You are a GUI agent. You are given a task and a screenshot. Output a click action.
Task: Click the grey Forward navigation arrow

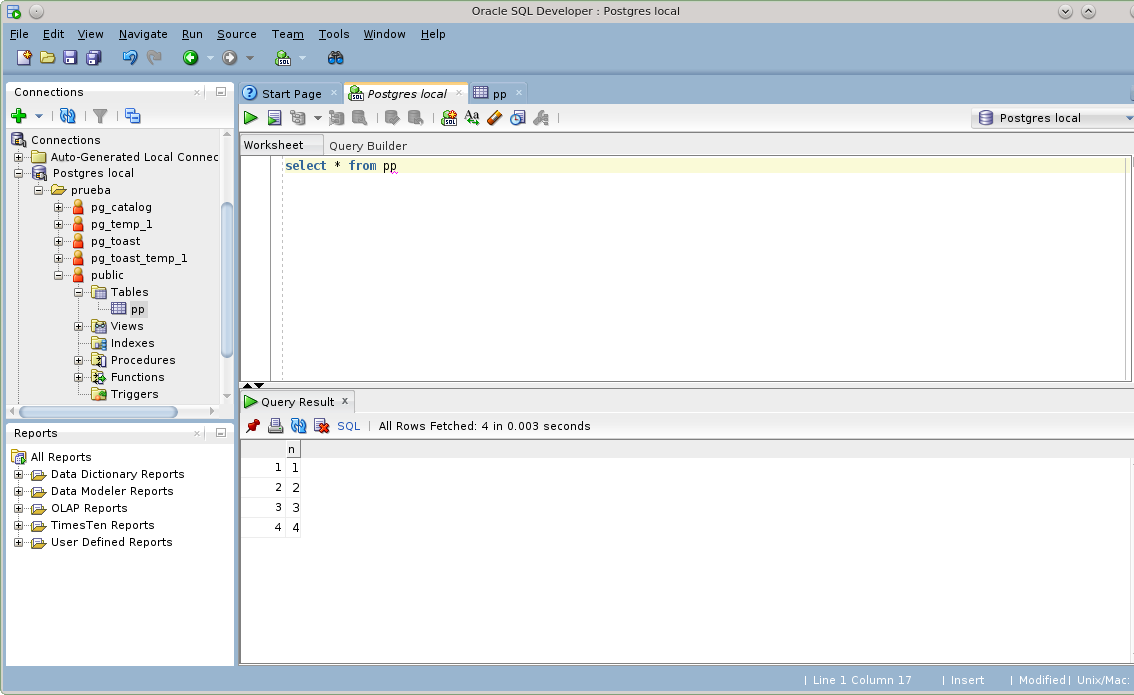(x=229, y=58)
